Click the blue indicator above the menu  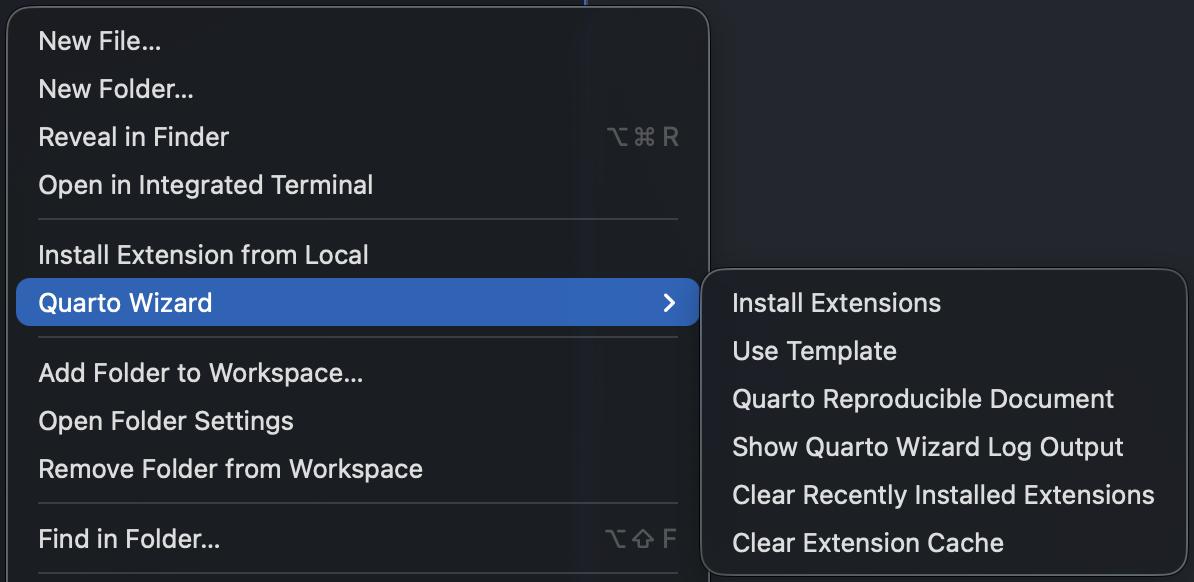(x=583, y=3)
